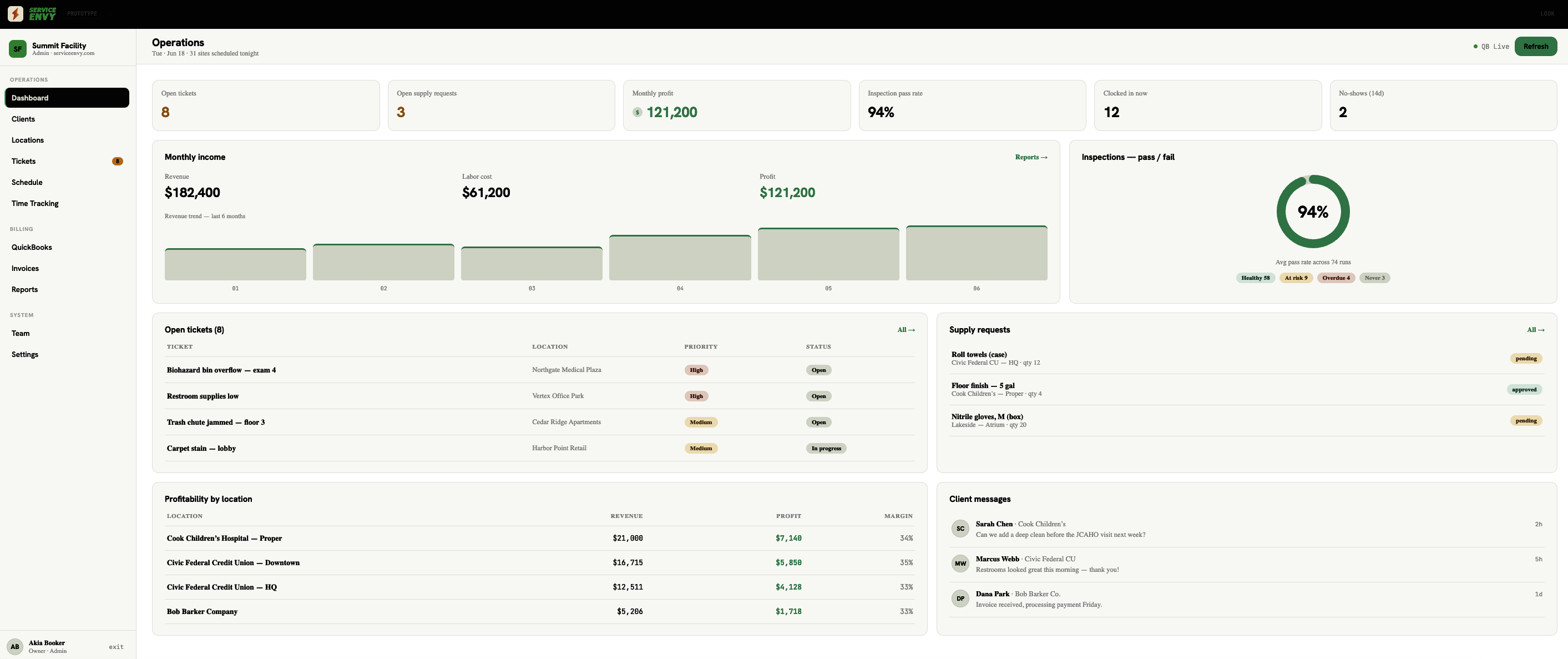Viewport: 1568px width, 659px height.
Task: Open the Bob Barker Company row
Action: coord(540,611)
